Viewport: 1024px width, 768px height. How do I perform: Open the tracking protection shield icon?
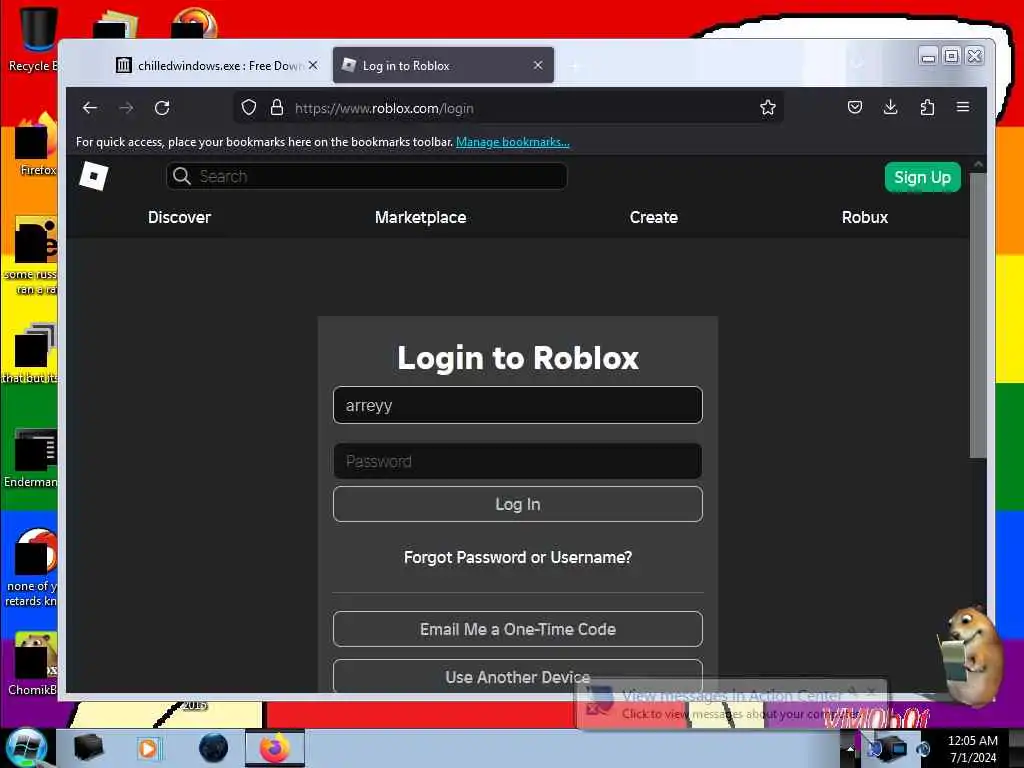248,108
